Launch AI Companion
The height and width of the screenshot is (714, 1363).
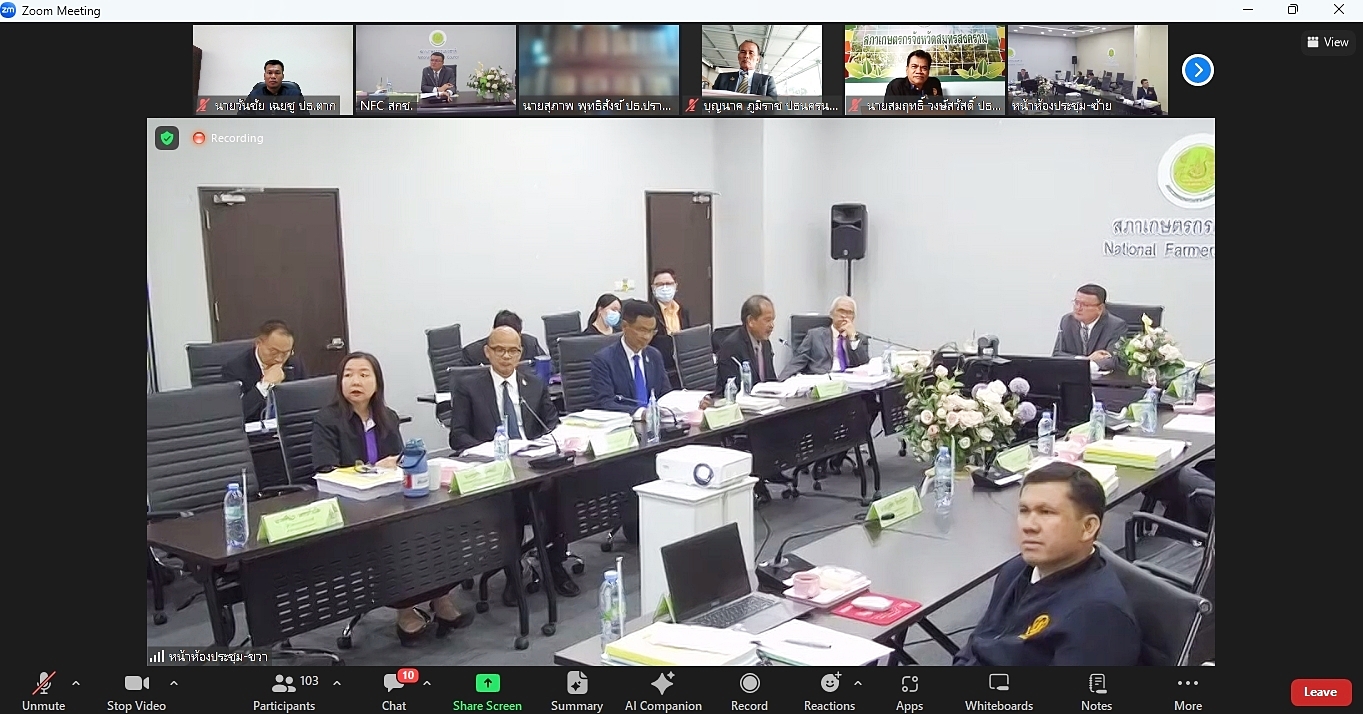tap(662, 691)
